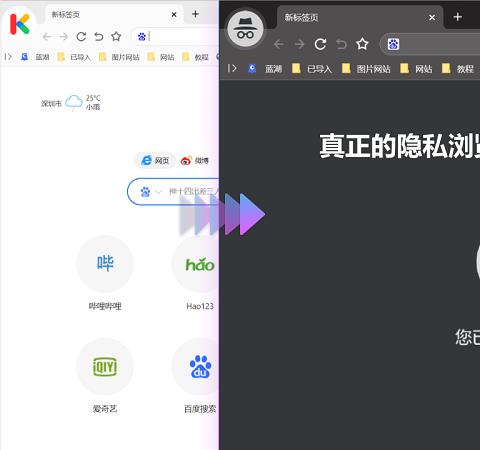Open 网站 bookmark folder in light window
480x450 pixels.
tap(161, 57)
